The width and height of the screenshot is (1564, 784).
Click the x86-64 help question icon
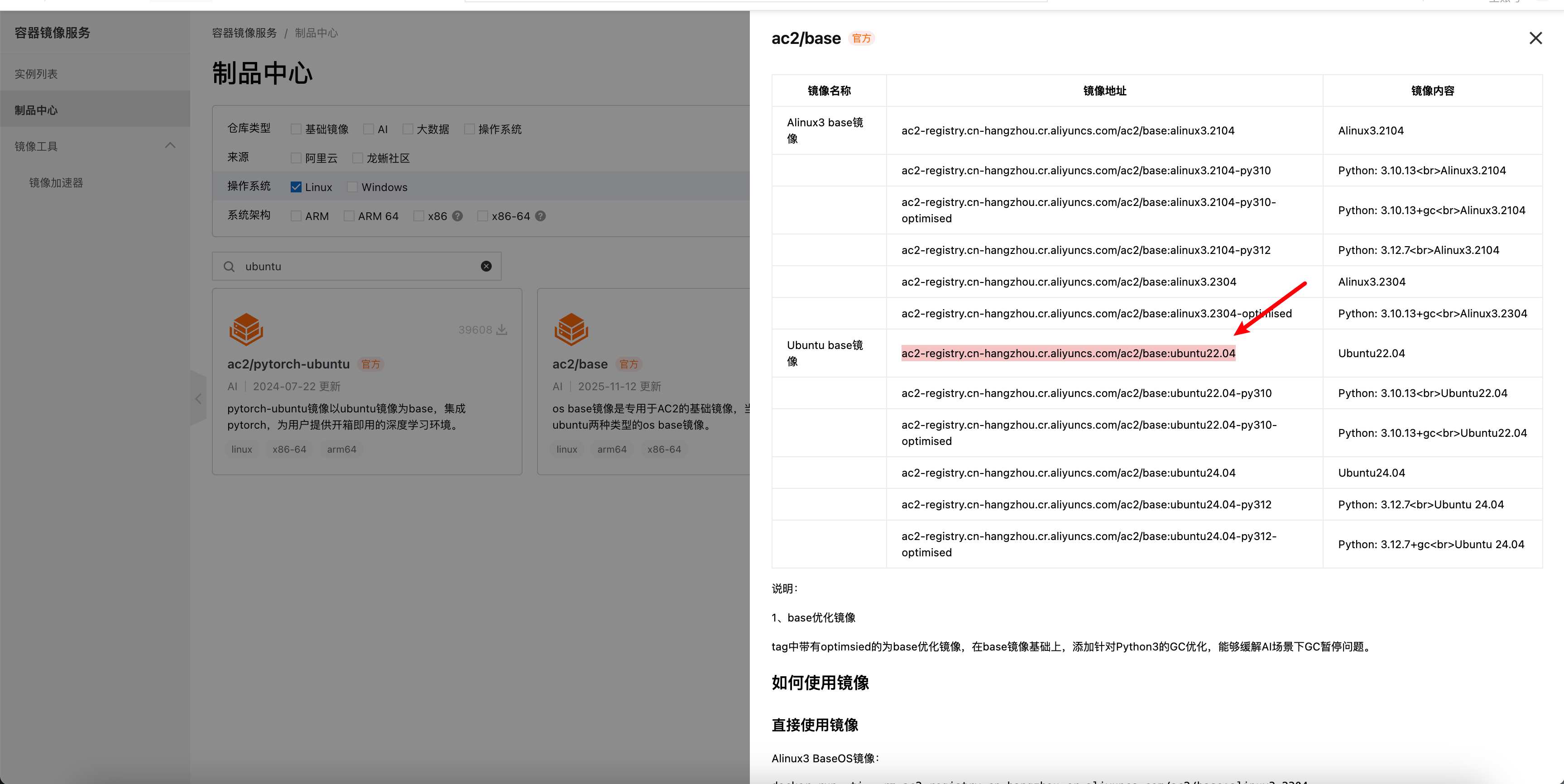click(540, 216)
